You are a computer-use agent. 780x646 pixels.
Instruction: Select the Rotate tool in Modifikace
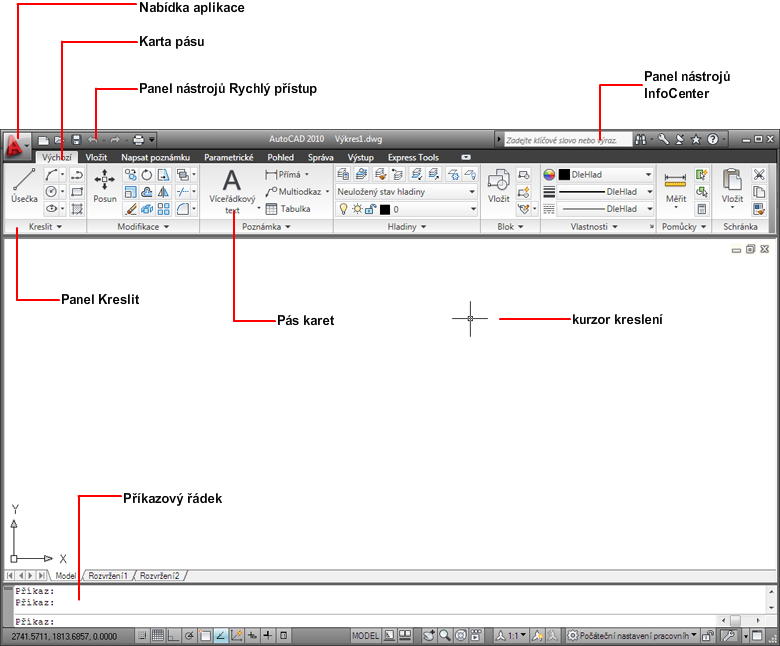click(x=147, y=175)
